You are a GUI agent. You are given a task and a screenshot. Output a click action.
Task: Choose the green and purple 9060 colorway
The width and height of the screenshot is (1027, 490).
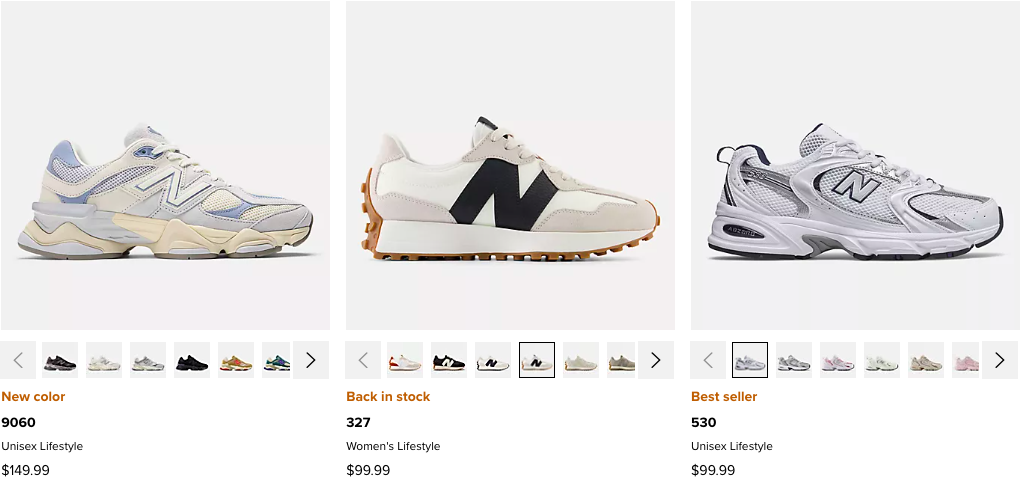(277, 360)
